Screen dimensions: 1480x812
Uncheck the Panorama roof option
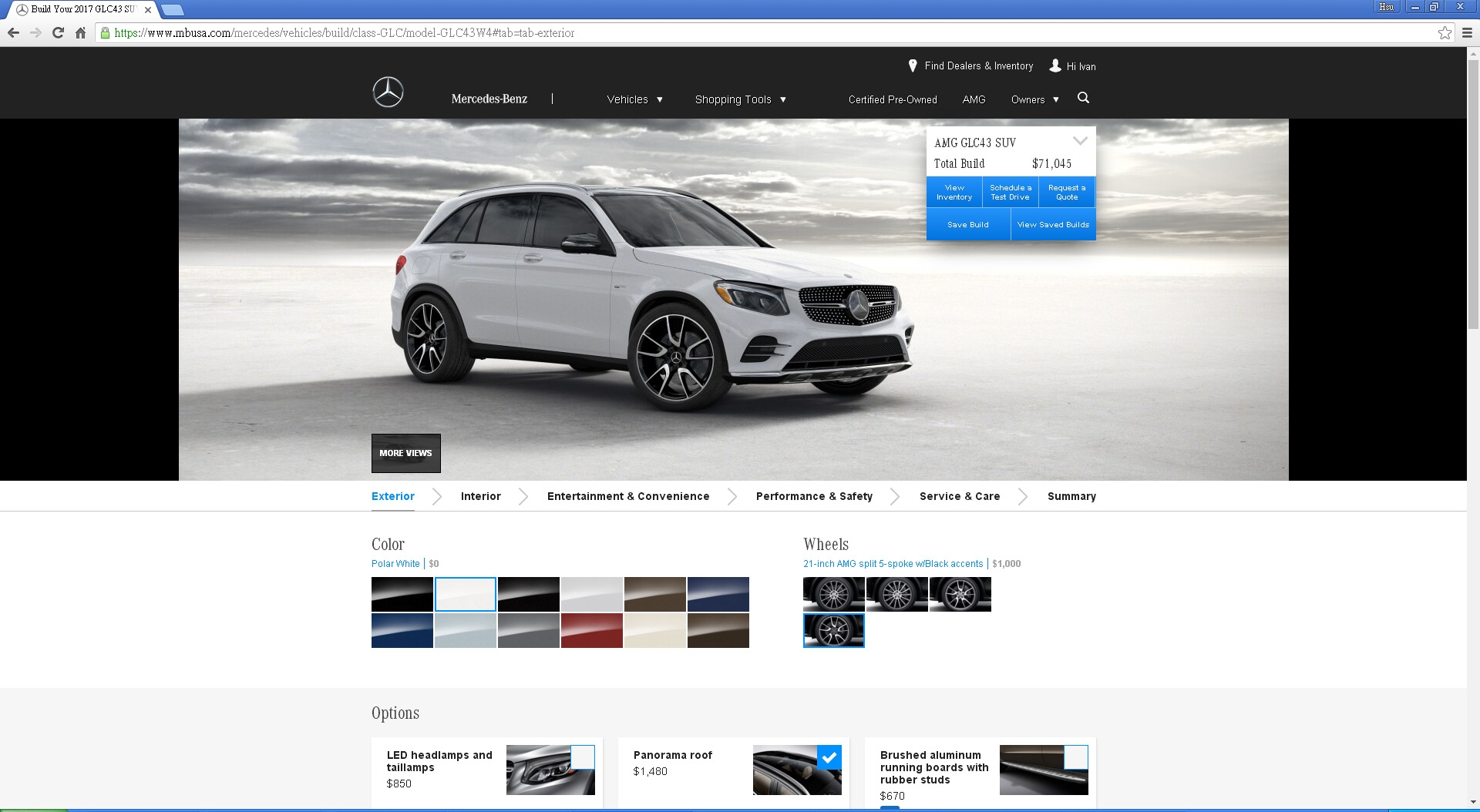tap(829, 757)
